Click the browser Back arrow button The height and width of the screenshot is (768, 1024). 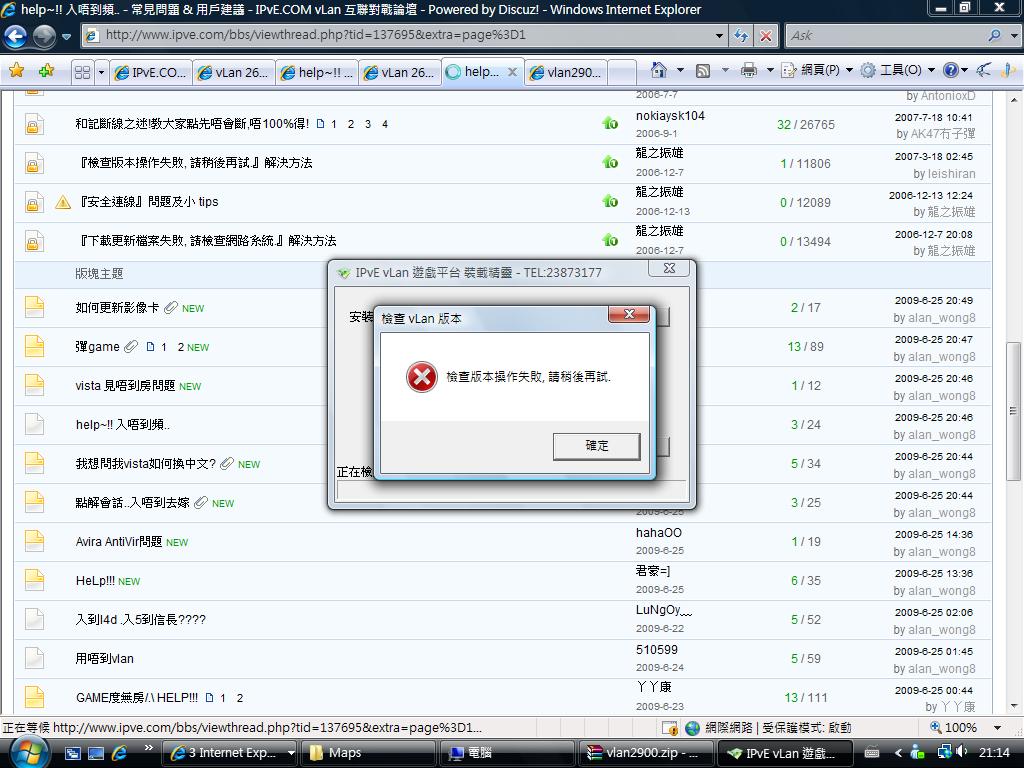(x=16, y=36)
